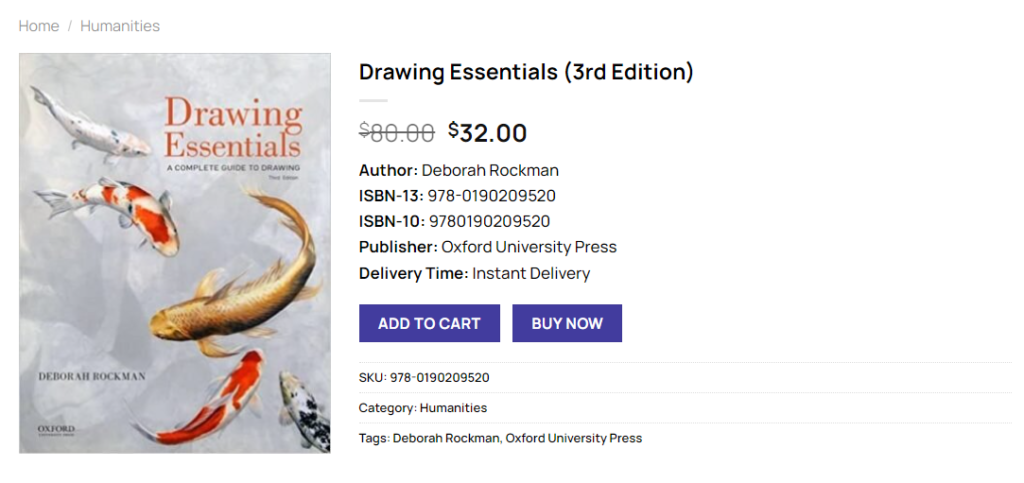
Task: Click the ISBN-13 number 978-0190209520
Action: (491, 196)
